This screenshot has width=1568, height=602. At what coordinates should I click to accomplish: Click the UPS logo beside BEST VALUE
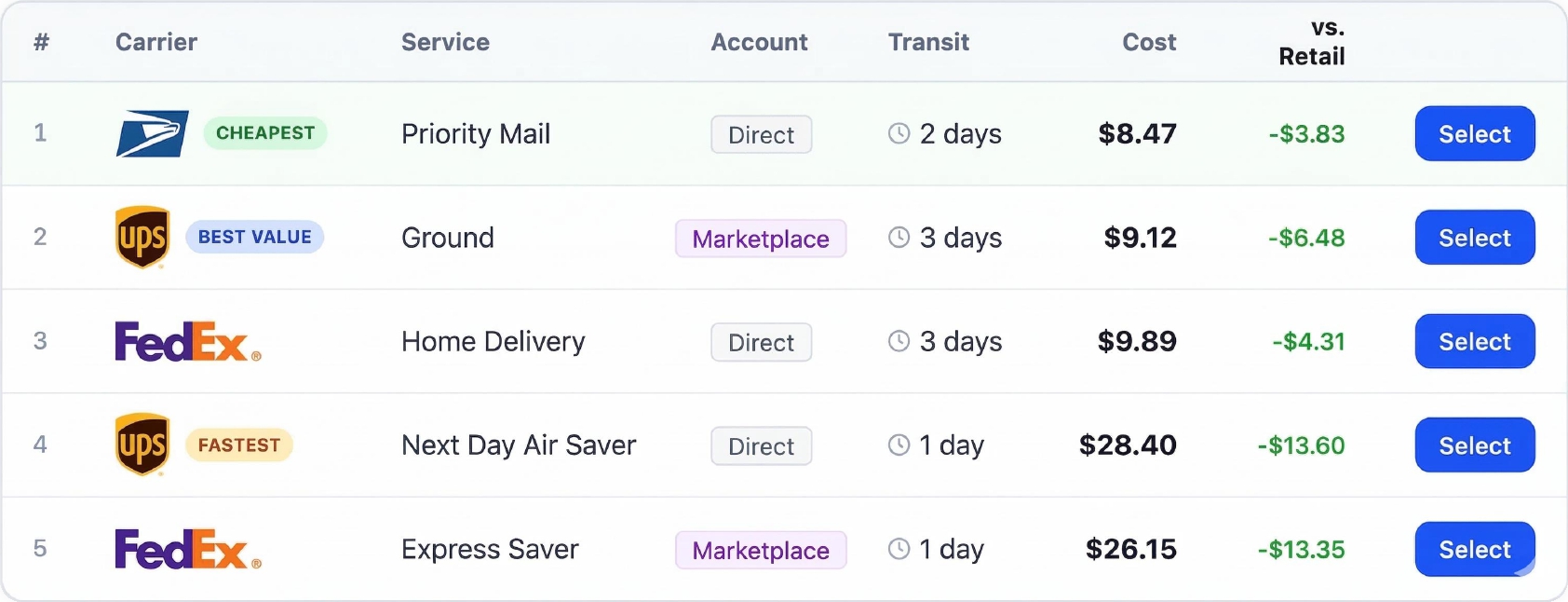pos(142,238)
